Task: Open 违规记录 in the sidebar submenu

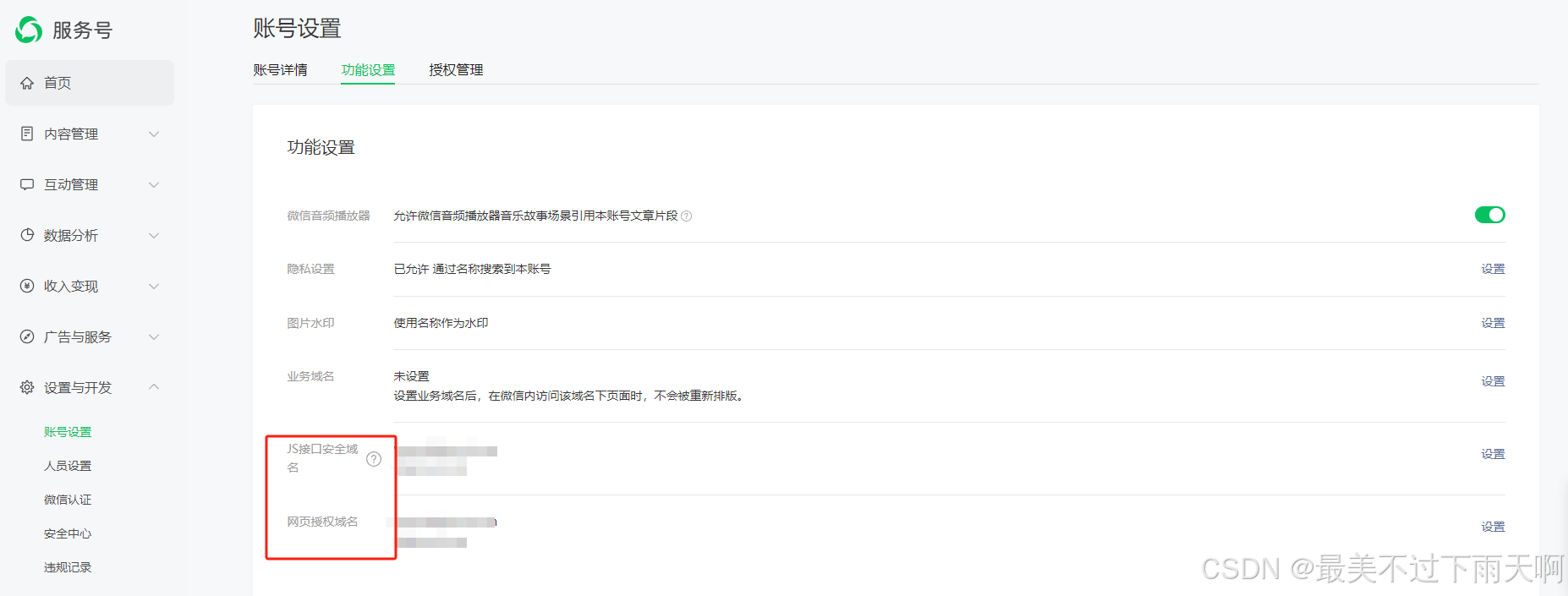Action: point(68,567)
